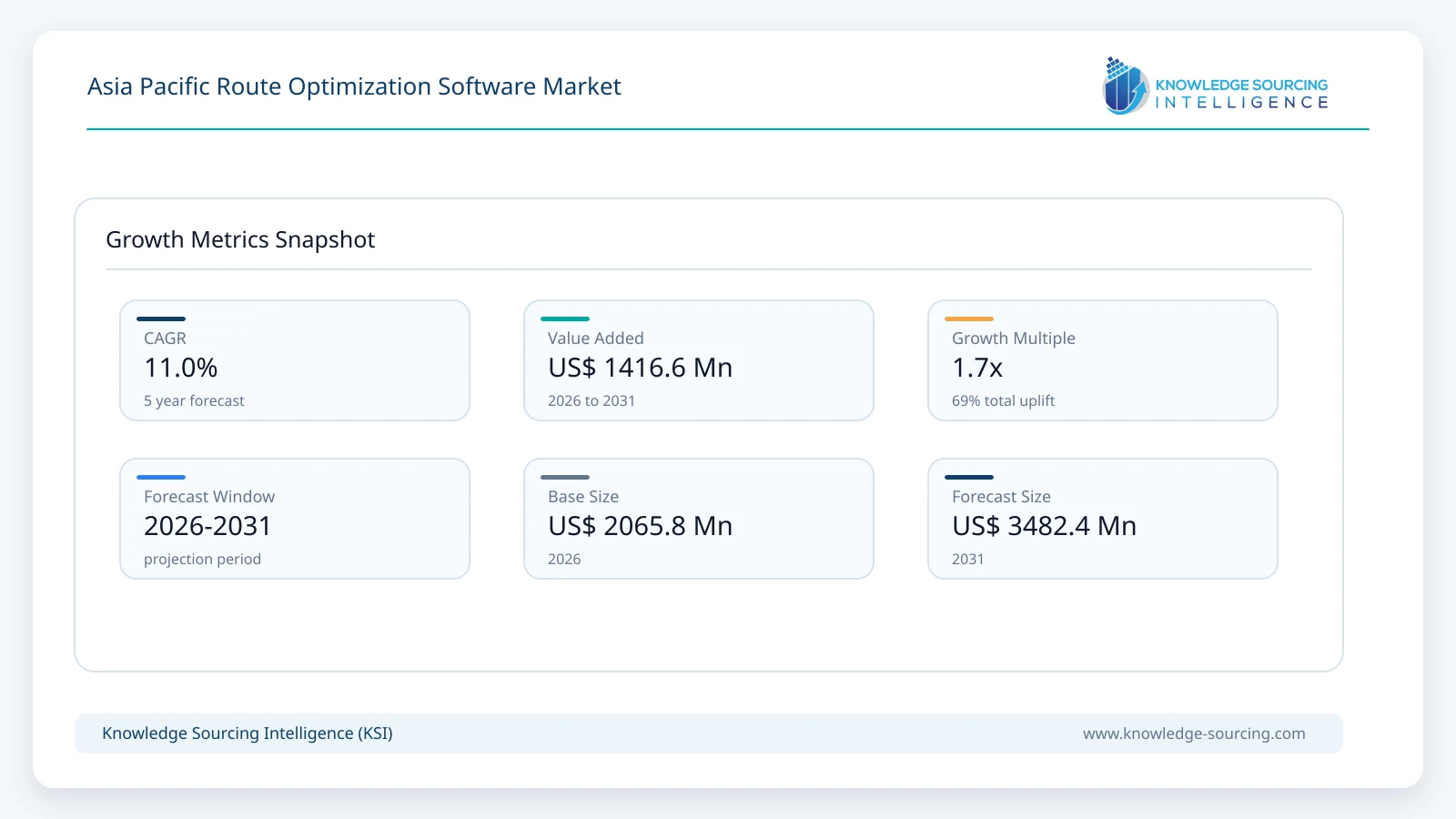This screenshot has height=819, width=1456.
Task: Click the 'Growth Multiple' label
Action: point(1014,339)
